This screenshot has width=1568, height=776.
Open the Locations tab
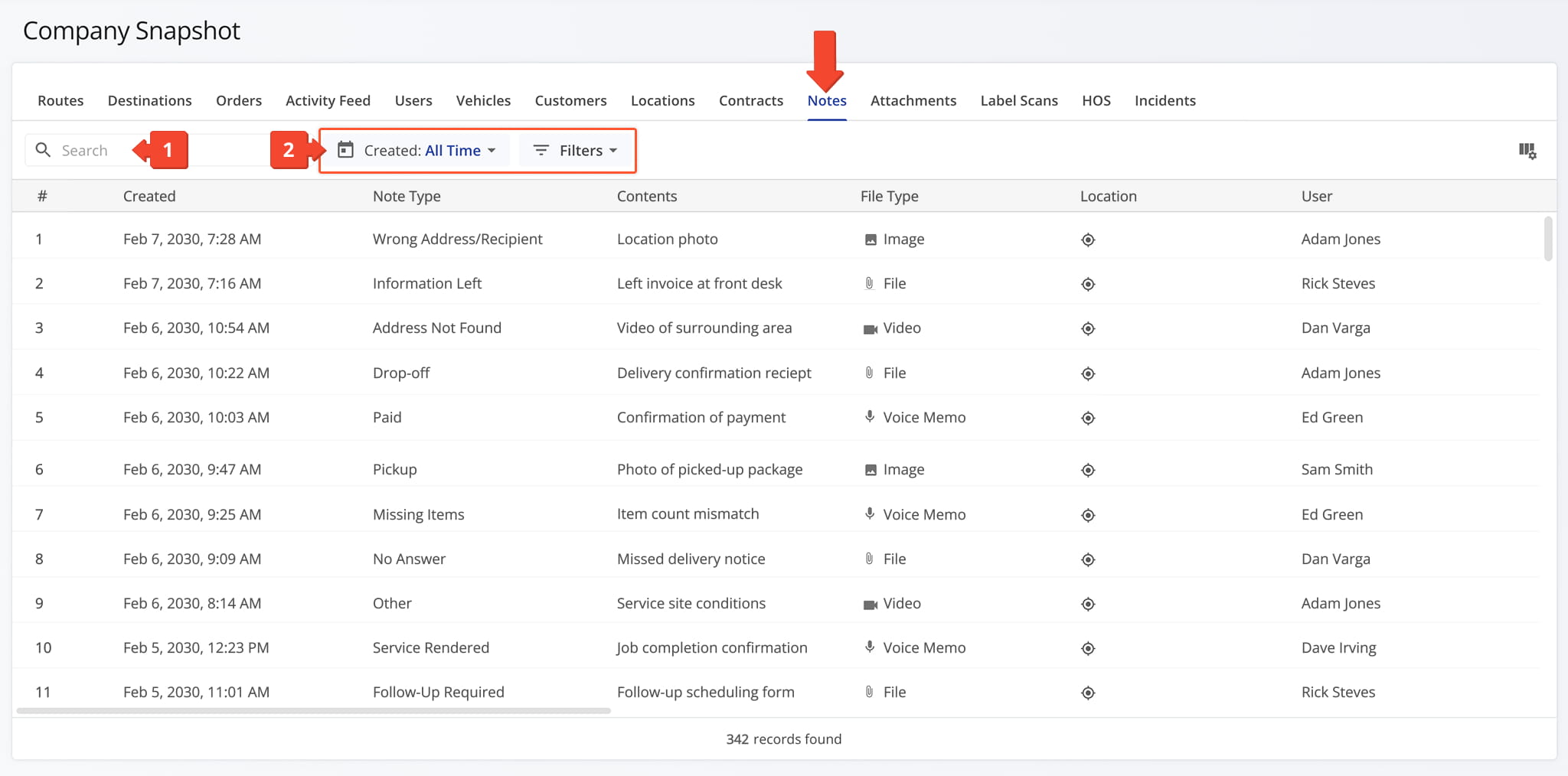coord(663,100)
